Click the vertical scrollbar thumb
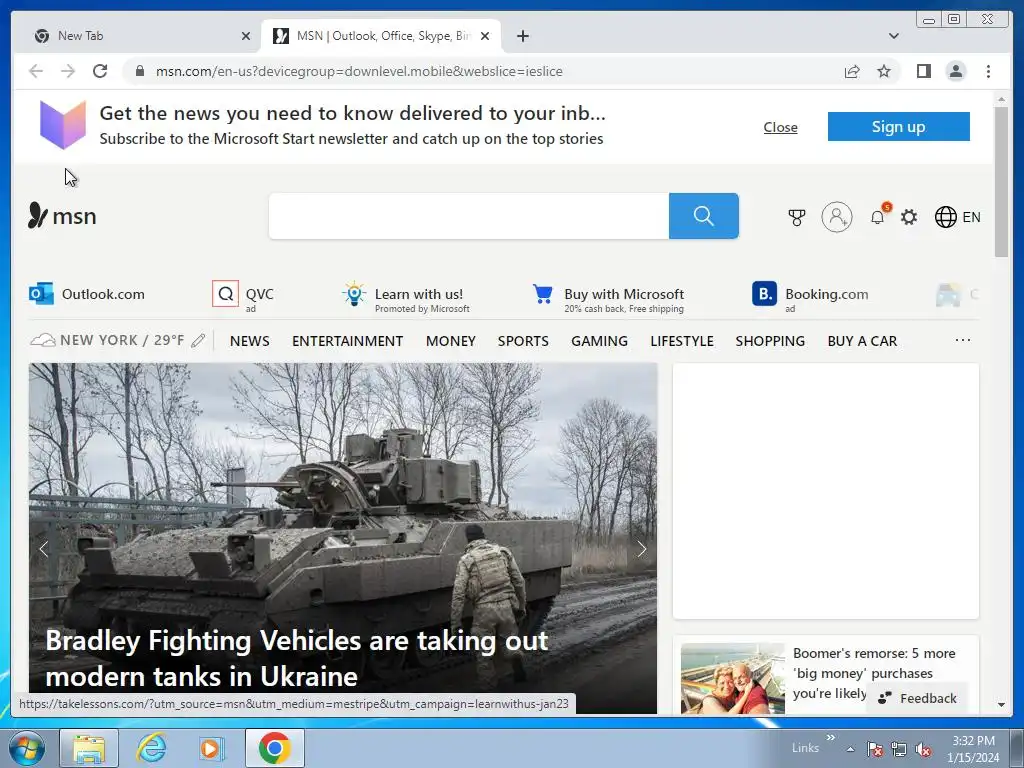The image size is (1024, 768). pos(1001,182)
